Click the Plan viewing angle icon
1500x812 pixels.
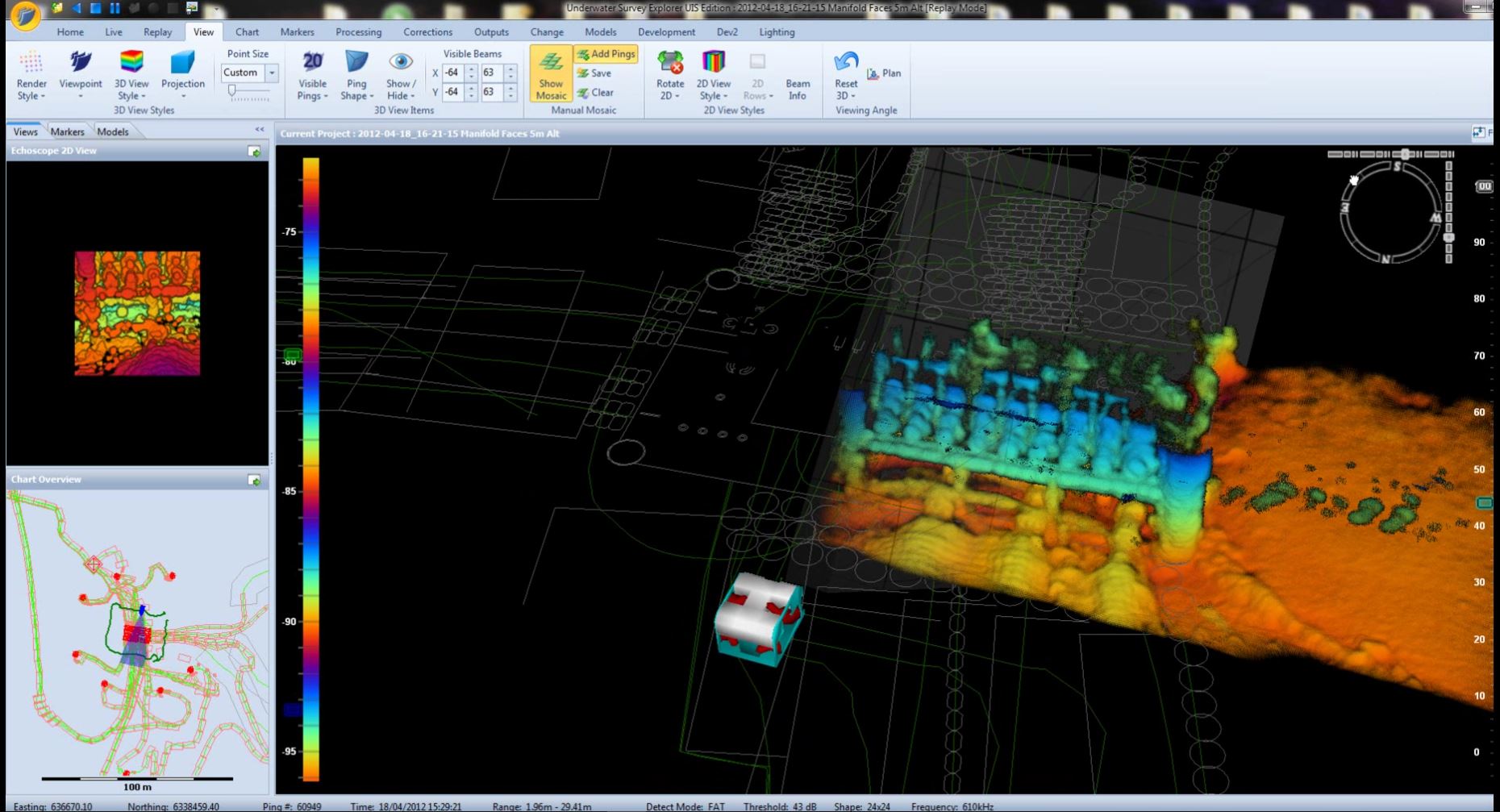873,73
